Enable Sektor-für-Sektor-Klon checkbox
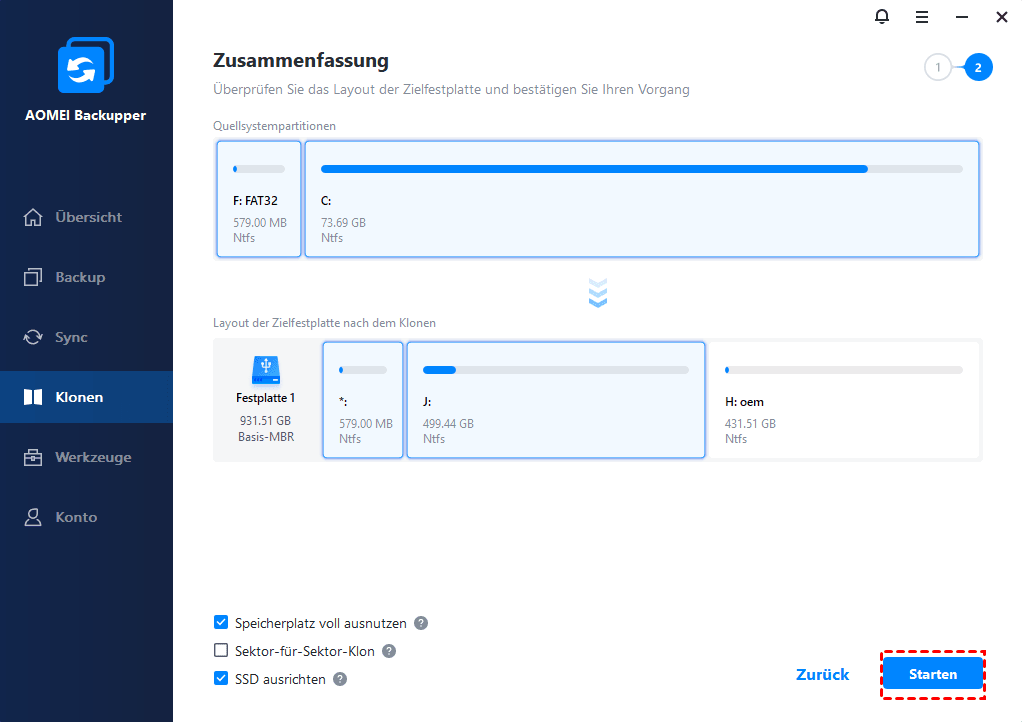This screenshot has width=1022, height=722. (x=221, y=650)
